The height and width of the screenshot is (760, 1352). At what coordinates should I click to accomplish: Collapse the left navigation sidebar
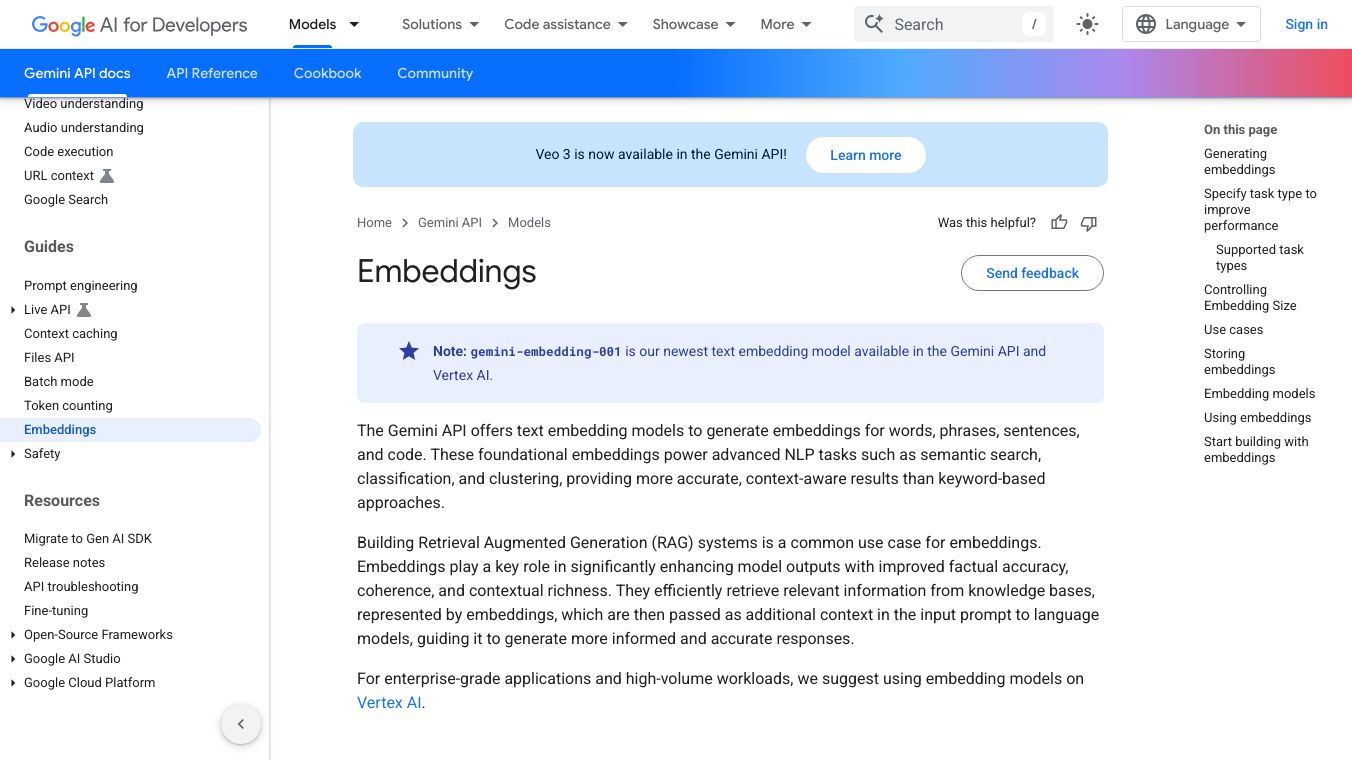click(x=241, y=724)
